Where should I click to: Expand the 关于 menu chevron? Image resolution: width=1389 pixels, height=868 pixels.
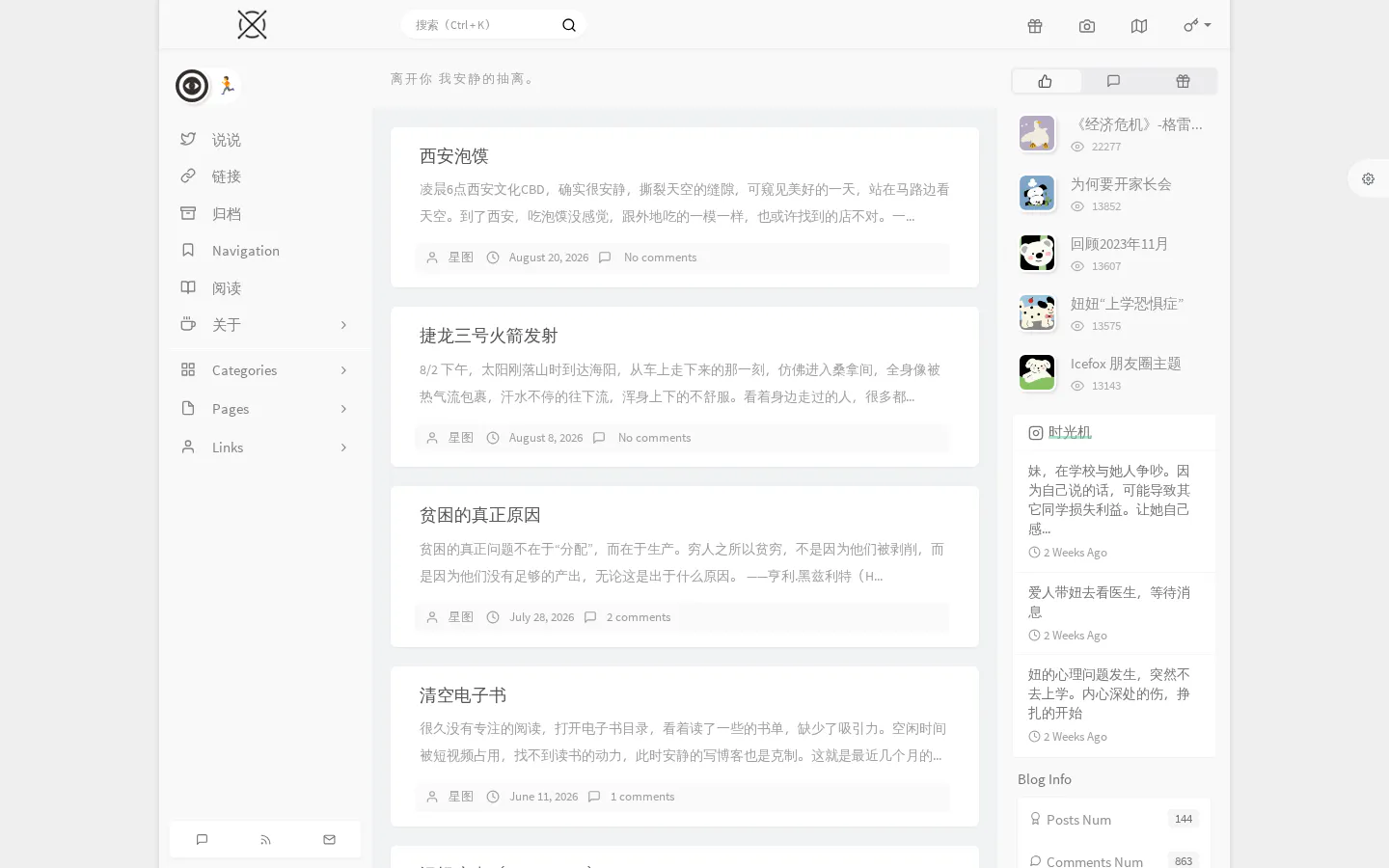coord(343,325)
